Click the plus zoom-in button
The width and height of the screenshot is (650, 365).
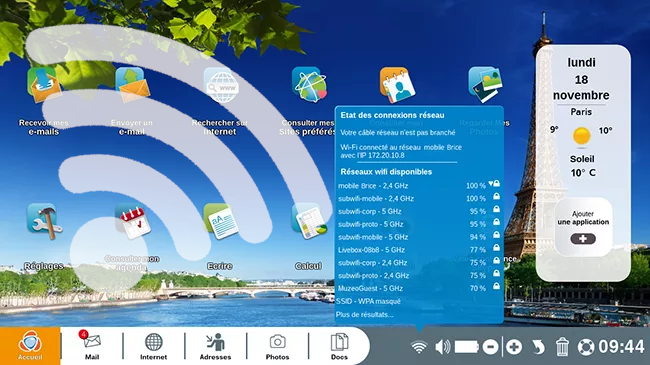pyautogui.click(x=514, y=347)
